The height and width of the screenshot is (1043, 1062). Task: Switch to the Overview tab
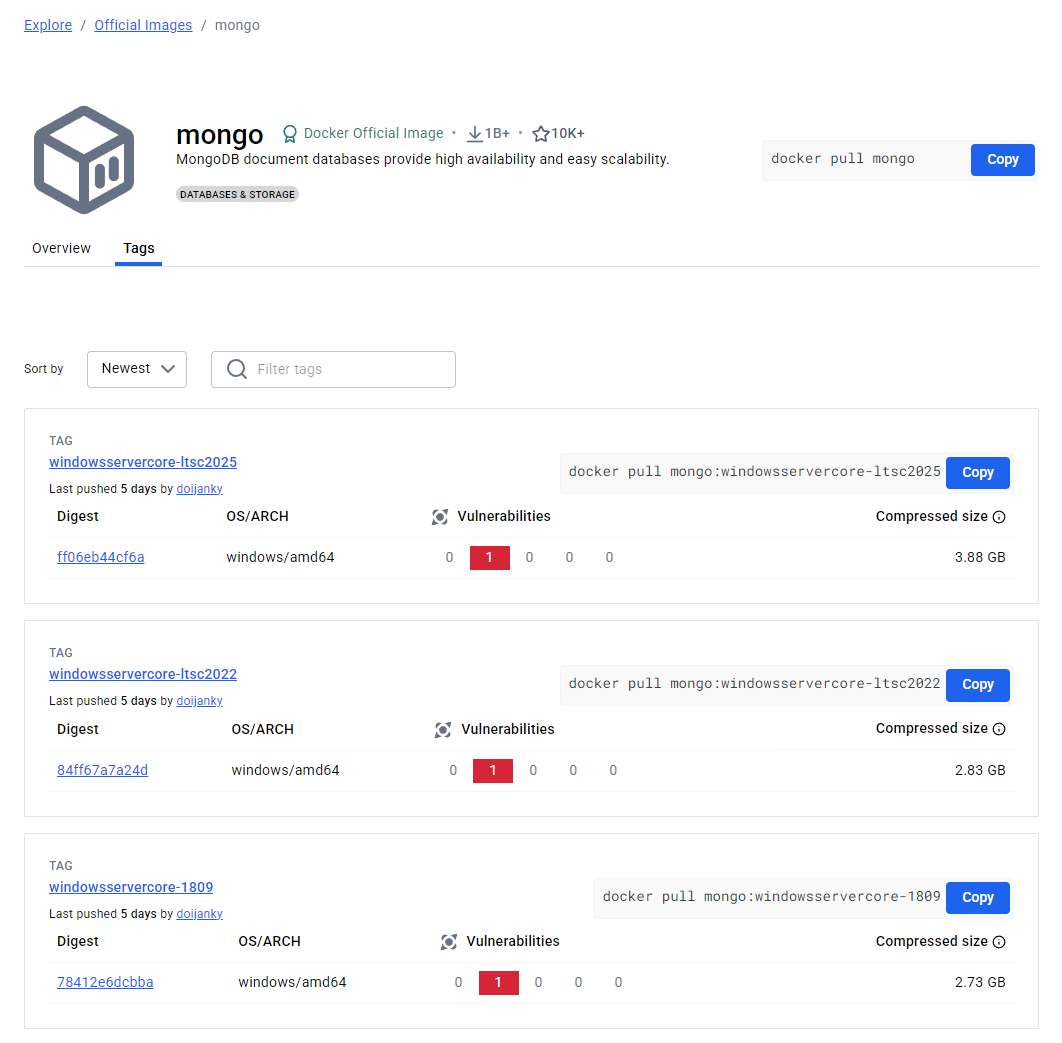coord(61,248)
